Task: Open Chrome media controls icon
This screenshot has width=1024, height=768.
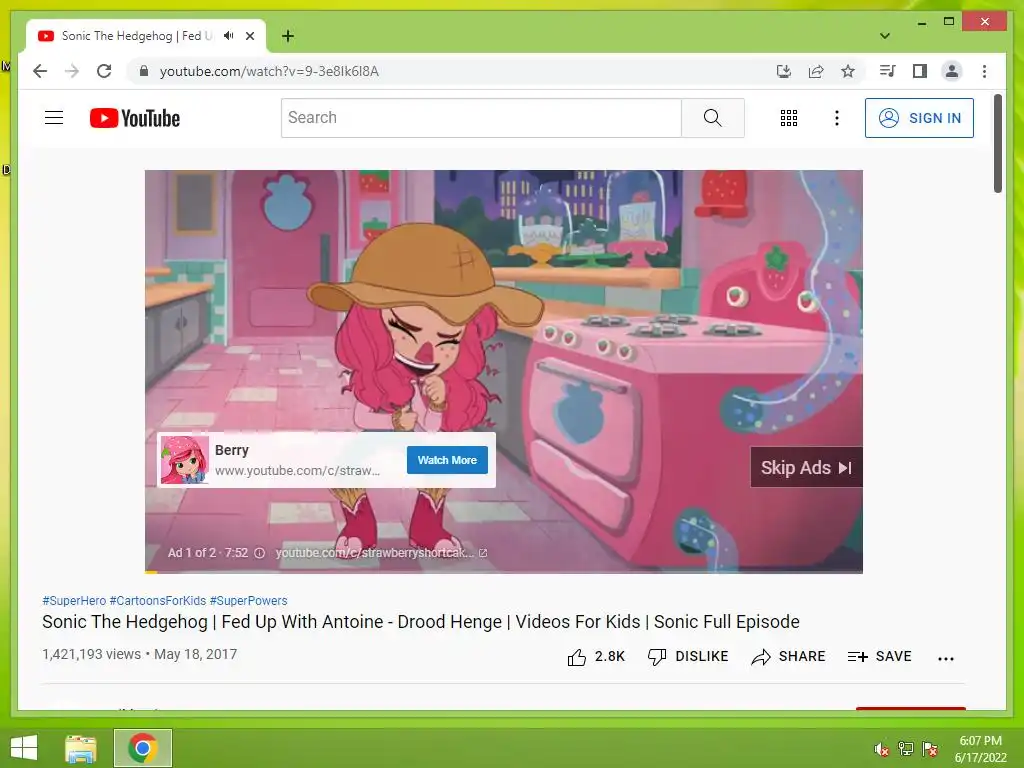Action: (x=888, y=71)
